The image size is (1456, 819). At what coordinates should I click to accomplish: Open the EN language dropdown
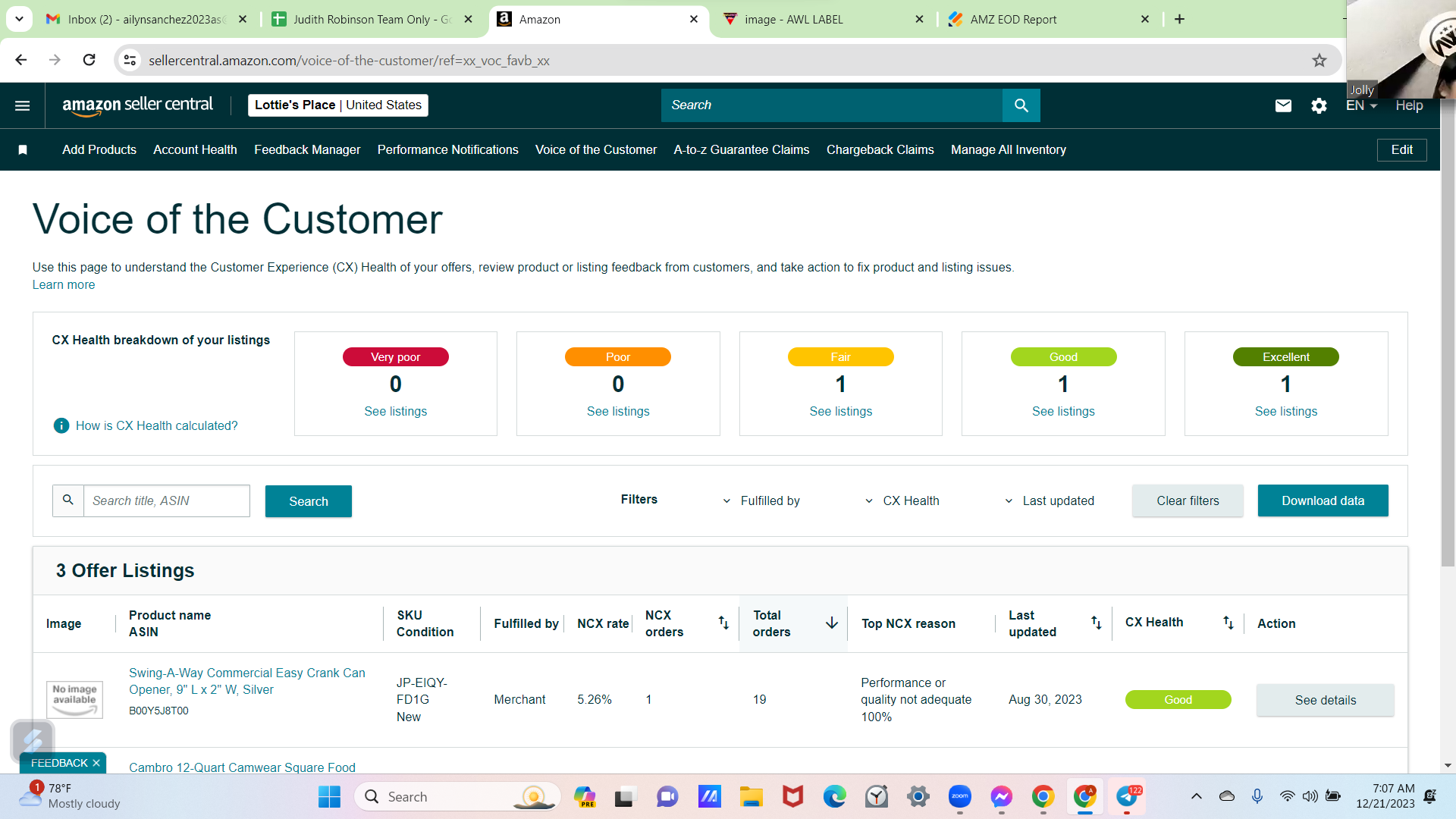coord(1362,105)
